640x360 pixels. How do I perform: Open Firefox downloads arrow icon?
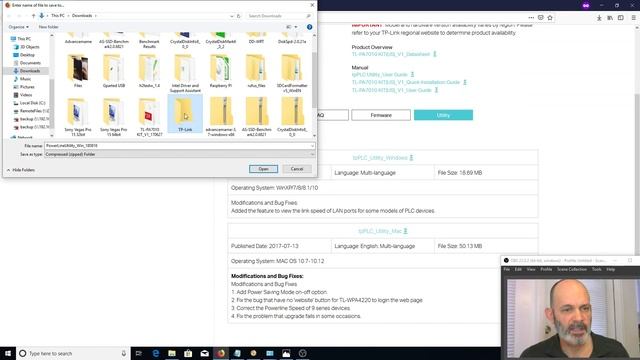click(x=599, y=18)
